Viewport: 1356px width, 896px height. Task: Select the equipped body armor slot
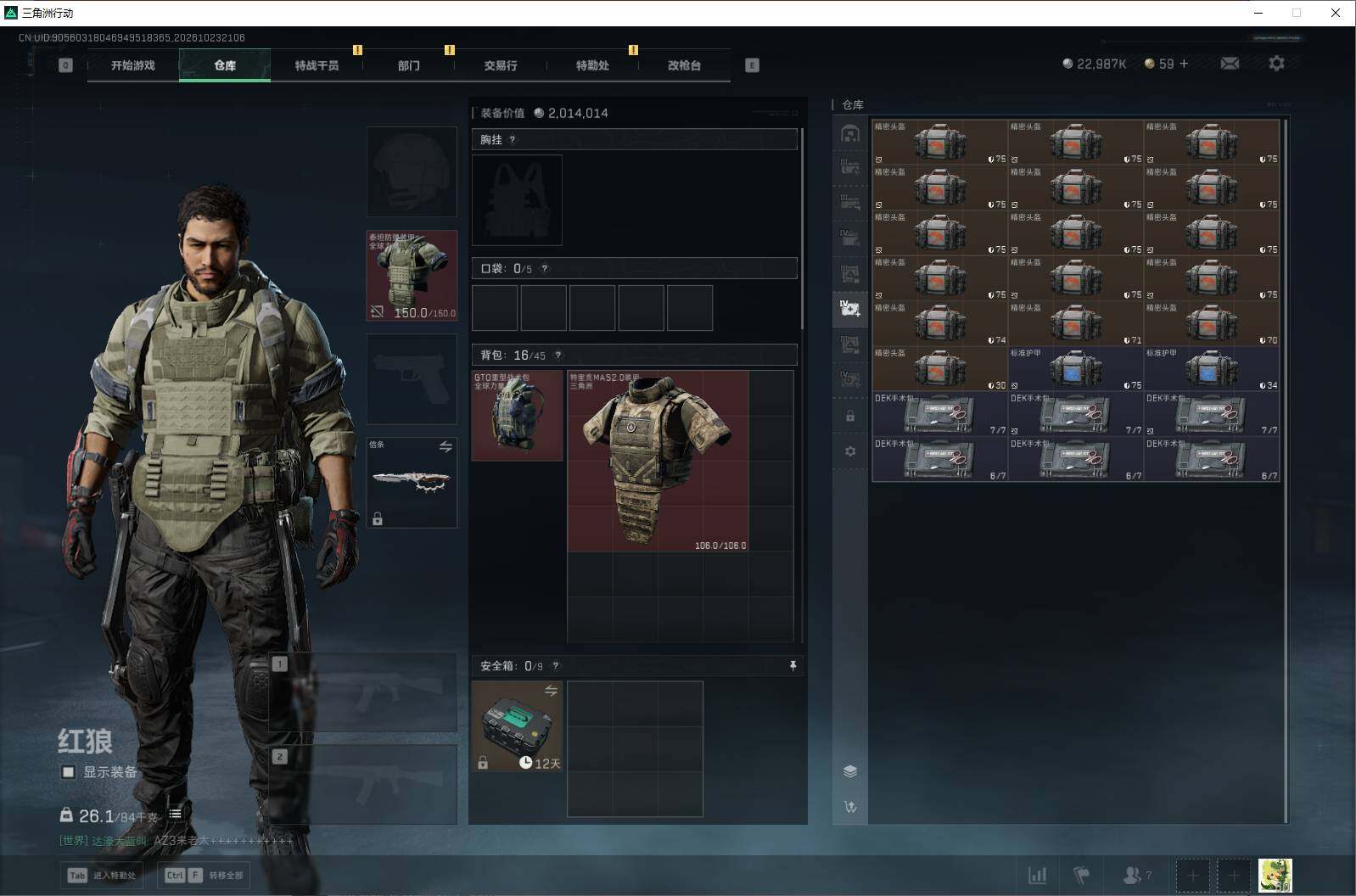[412, 275]
